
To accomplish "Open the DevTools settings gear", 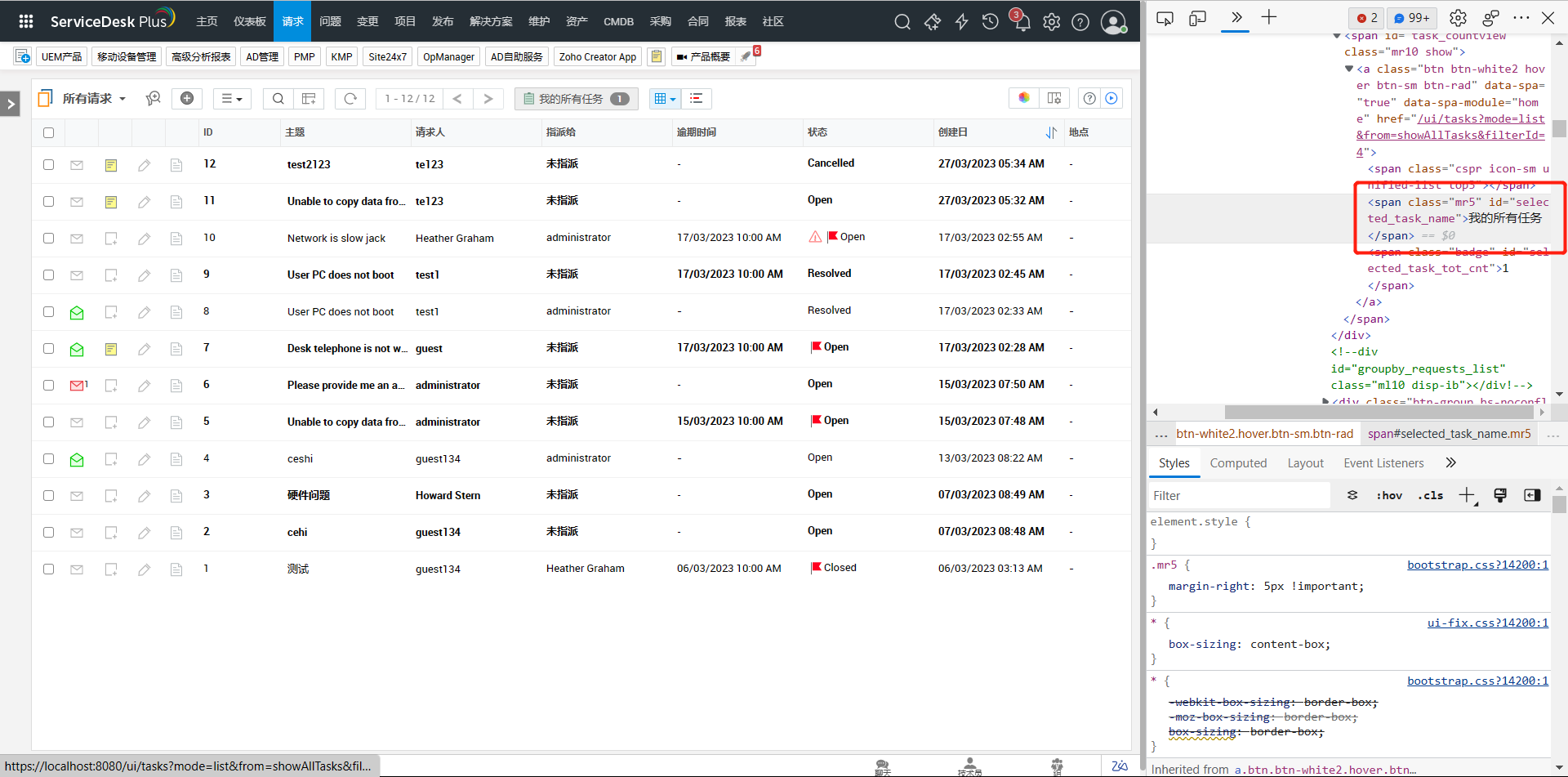I will click(1458, 18).
